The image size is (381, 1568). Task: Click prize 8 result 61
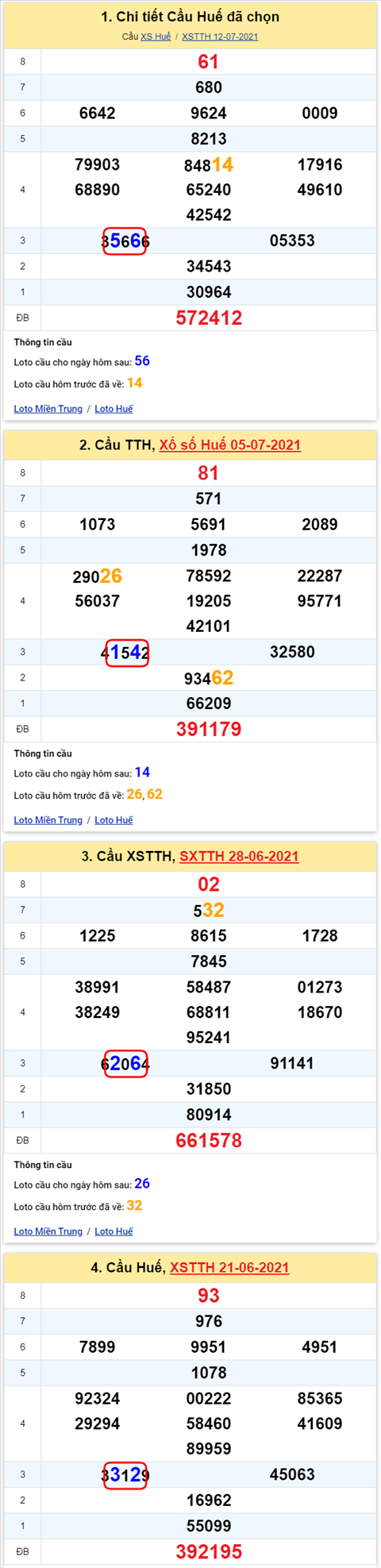coord(209,62)
